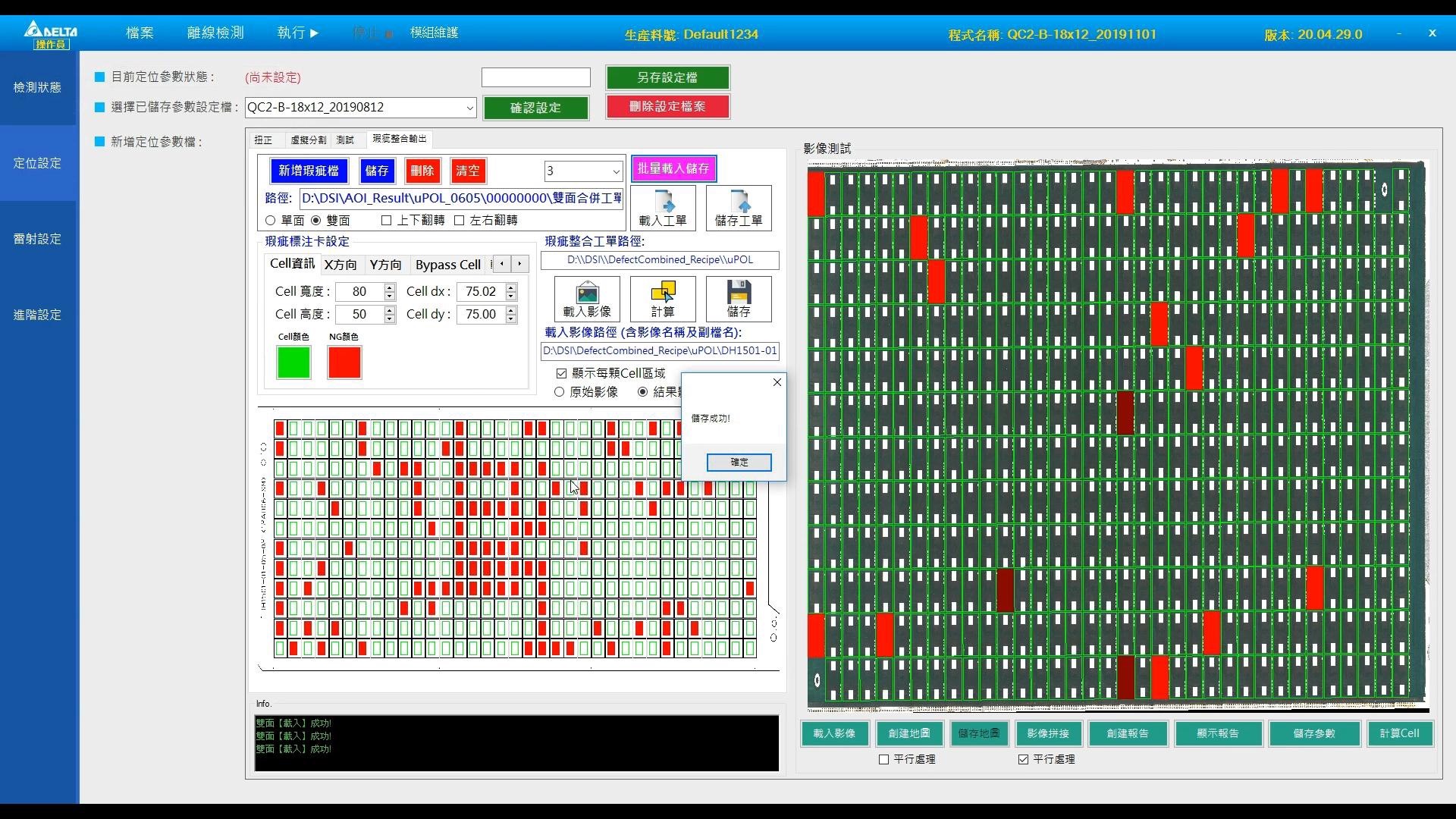1456x819 pixels.
Task: Expand the dropdown showing value 3
Action: click(616, 171)
